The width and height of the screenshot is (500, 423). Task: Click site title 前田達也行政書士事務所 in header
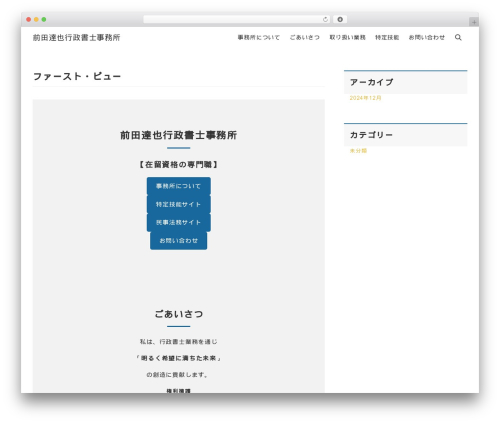pos(76,38)
